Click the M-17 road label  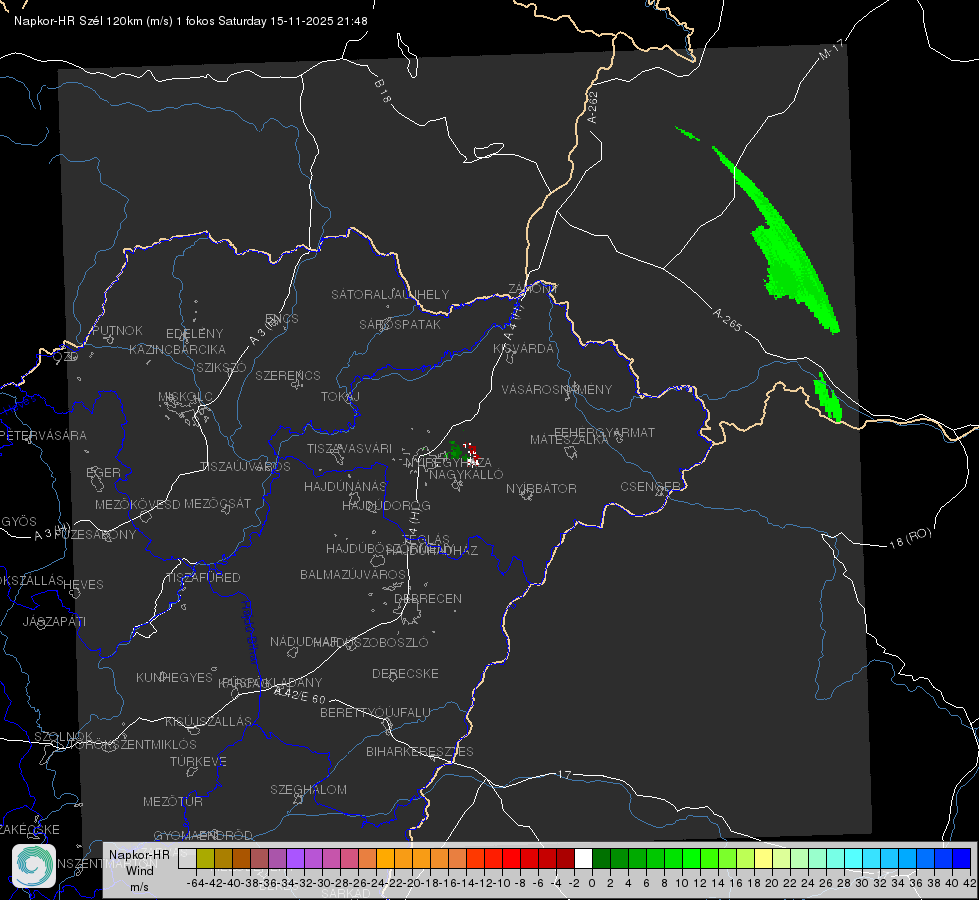(831, 50)
